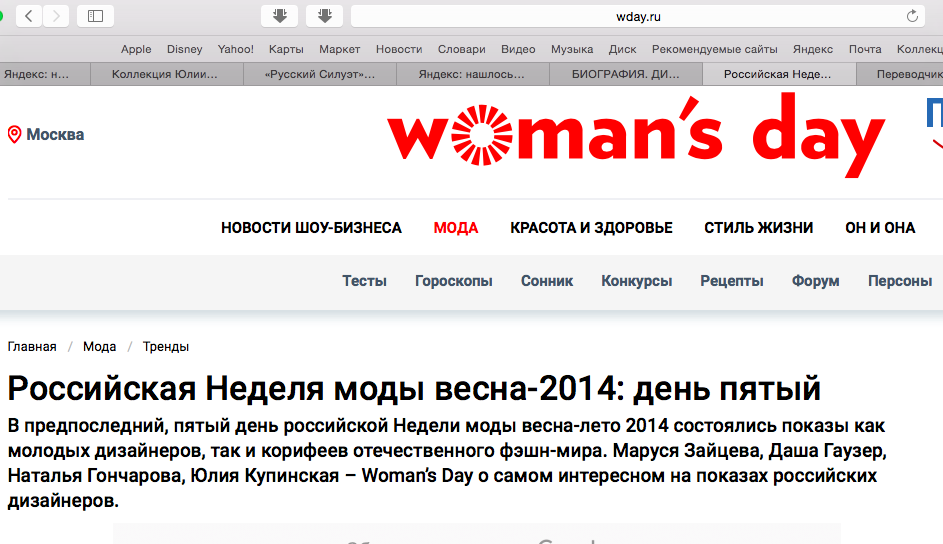This screenshot has width=943, height=544.
Task: Open the Yahoo! bookmark
Action: coord(236,49)
